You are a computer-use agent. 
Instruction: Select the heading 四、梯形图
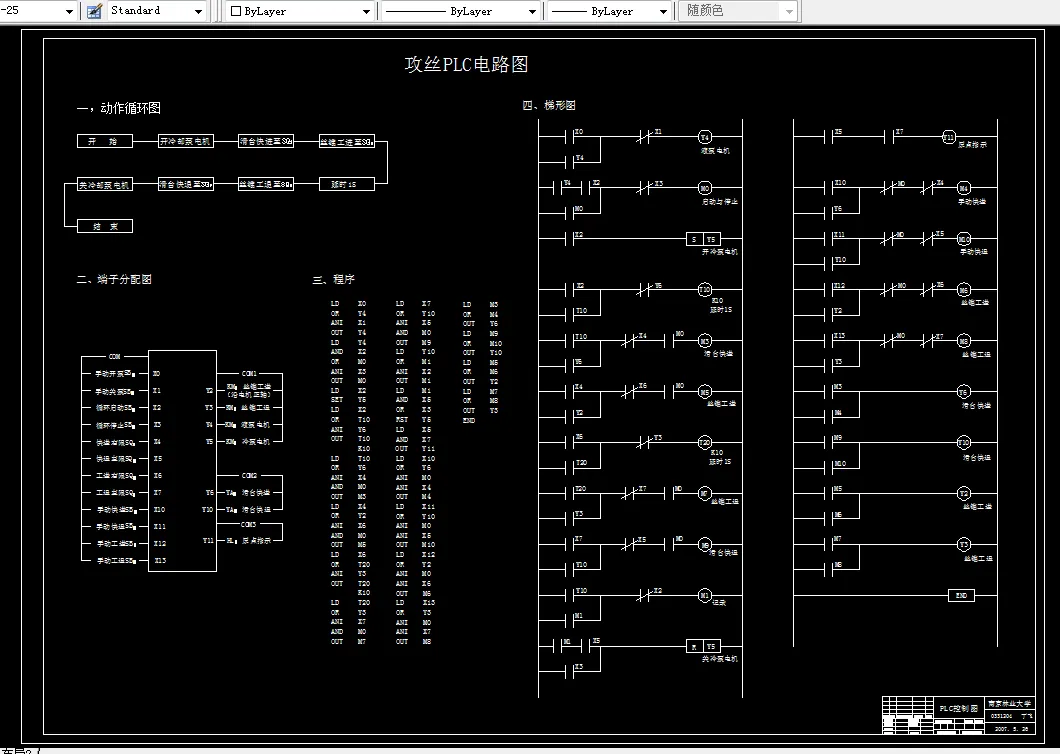[x=549, y=105]
